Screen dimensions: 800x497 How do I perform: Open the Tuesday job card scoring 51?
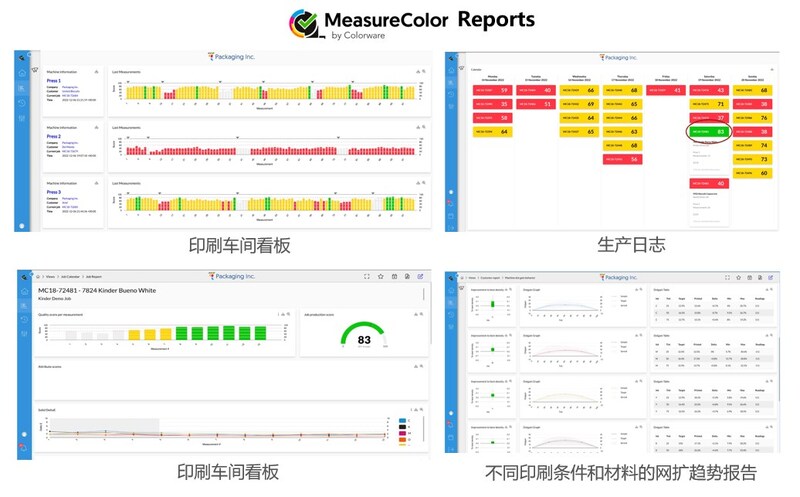pyautogui.click(x=536, y=104)
